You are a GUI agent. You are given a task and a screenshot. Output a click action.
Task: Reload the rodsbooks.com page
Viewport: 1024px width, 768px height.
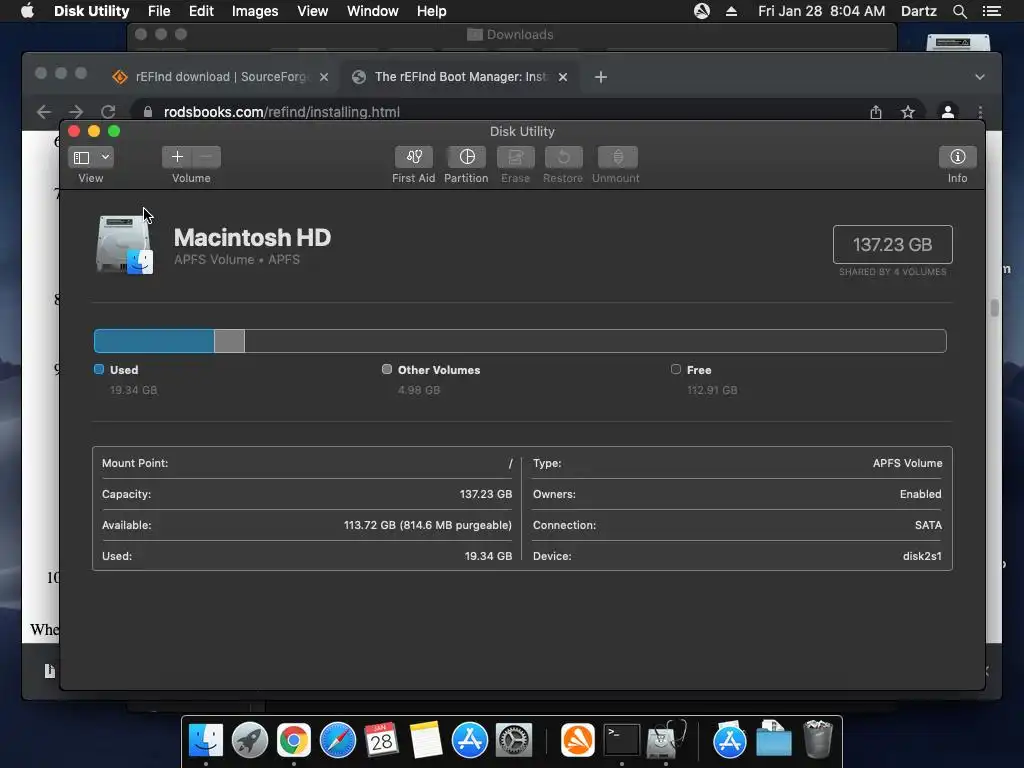coord(108,112)
